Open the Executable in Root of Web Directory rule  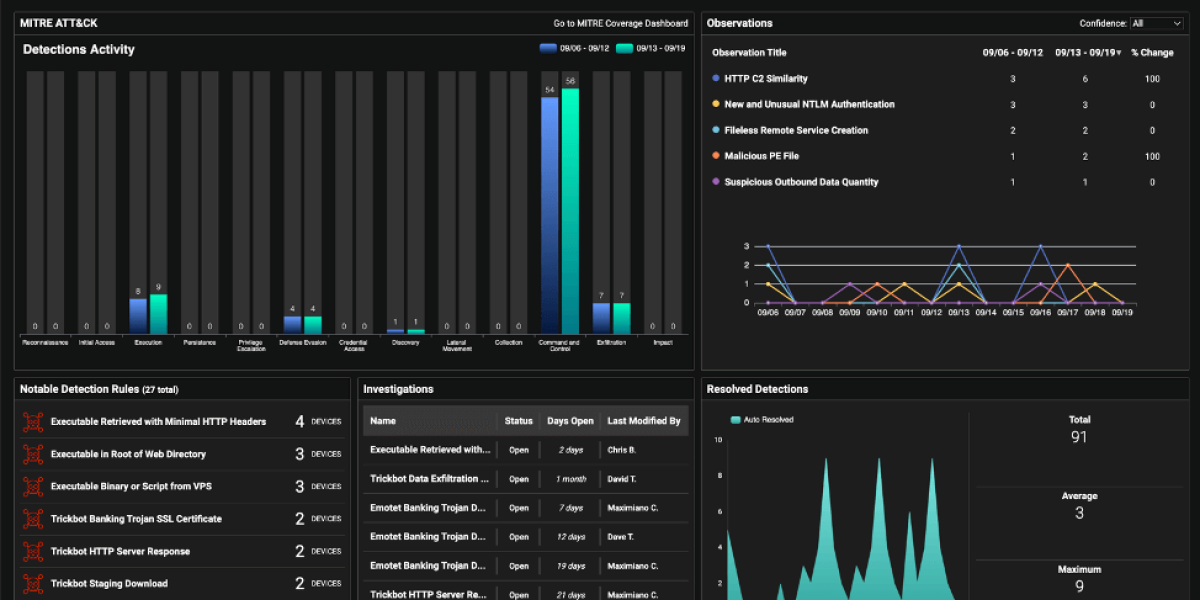click(x=128, y=454)
